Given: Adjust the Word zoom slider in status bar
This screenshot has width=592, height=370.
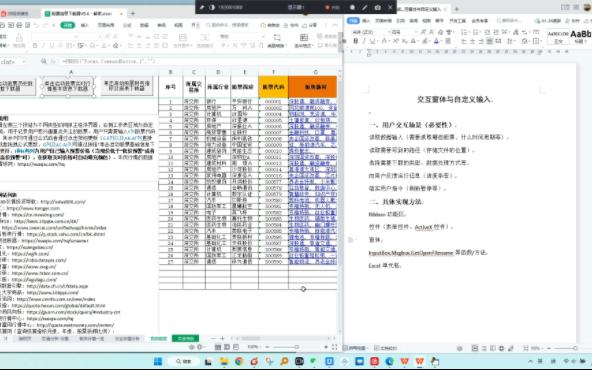Looking at the screenshot, I should [564, 348].
